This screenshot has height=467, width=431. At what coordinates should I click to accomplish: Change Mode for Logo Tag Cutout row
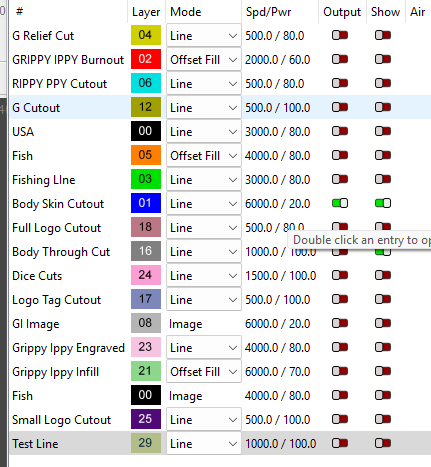tap(204, 300)
